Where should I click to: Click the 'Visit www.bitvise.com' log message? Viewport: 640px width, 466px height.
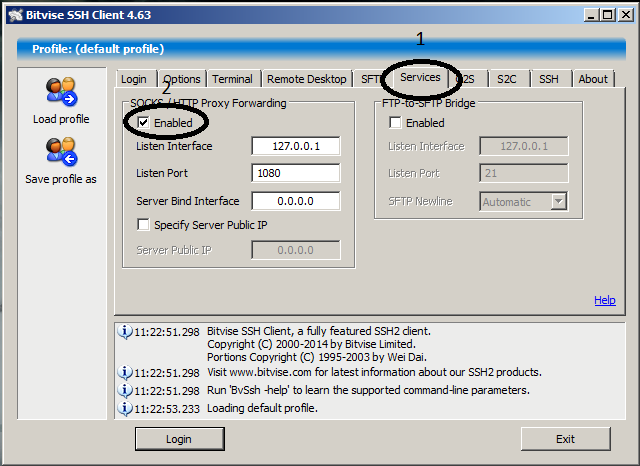tap(374, 372)
